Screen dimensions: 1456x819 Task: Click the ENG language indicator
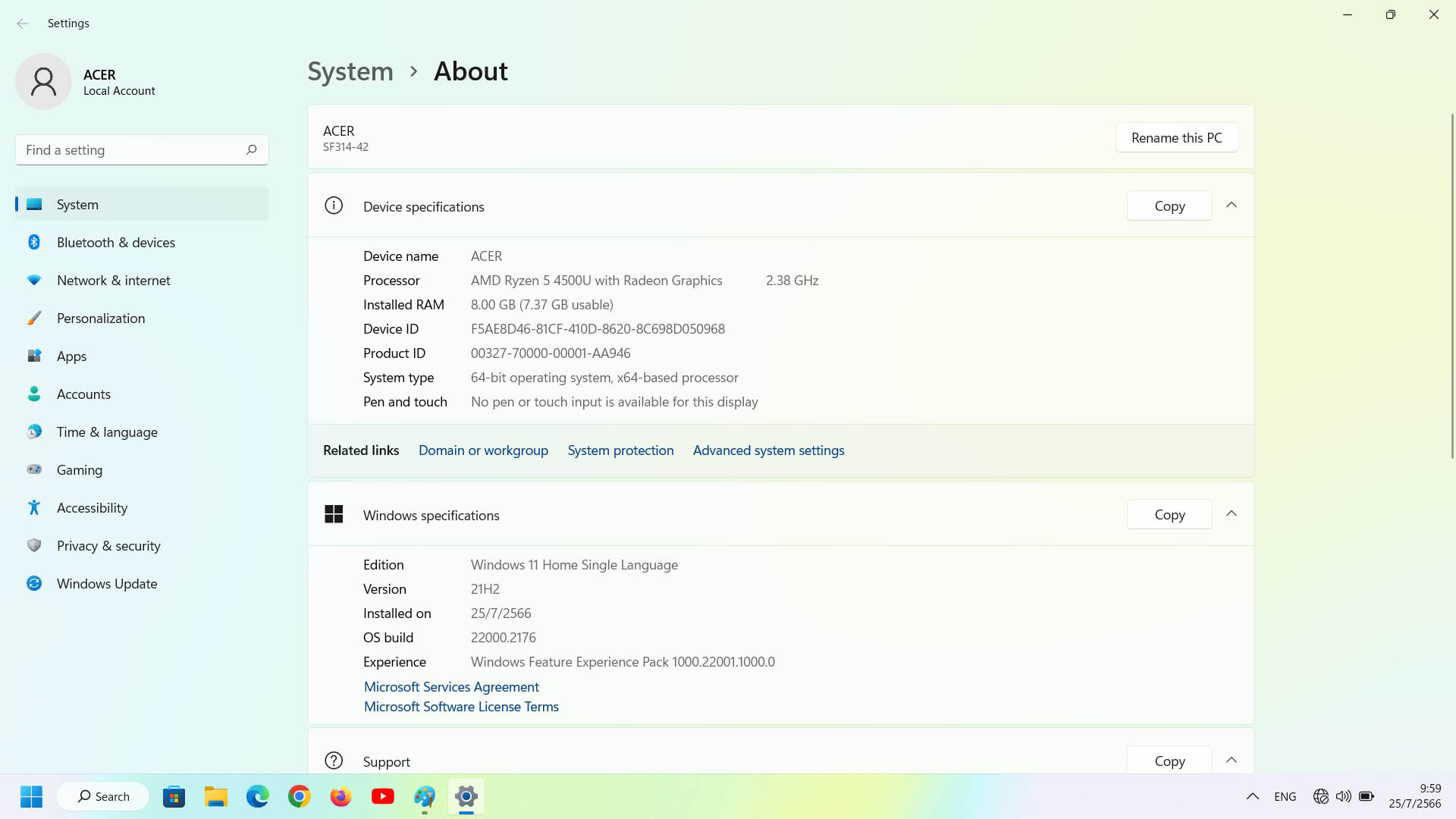[1285, 796]
